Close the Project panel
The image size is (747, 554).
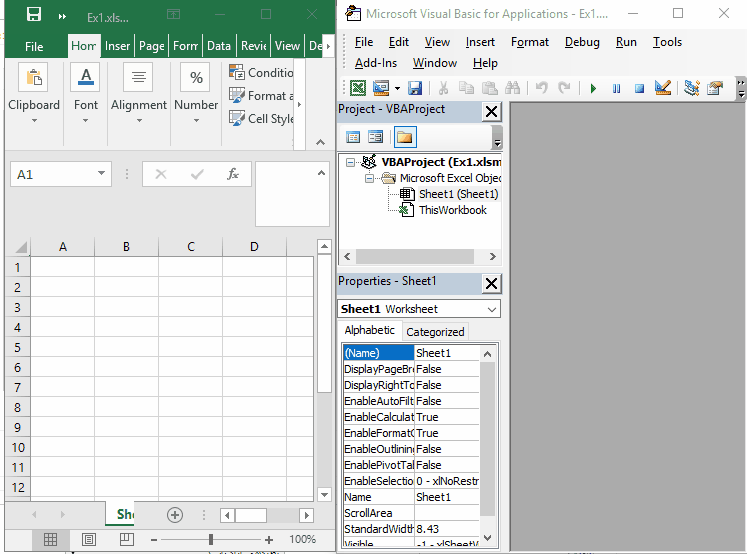491,112
